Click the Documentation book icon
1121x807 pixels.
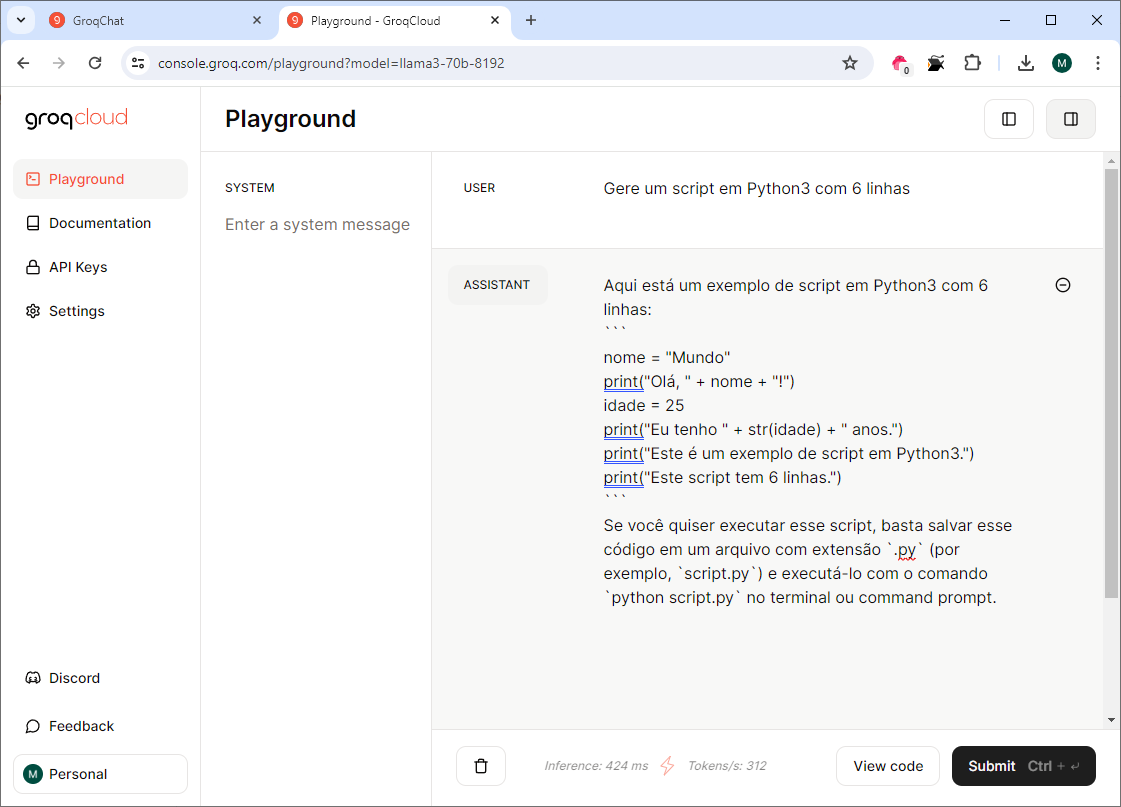point(33,223)
